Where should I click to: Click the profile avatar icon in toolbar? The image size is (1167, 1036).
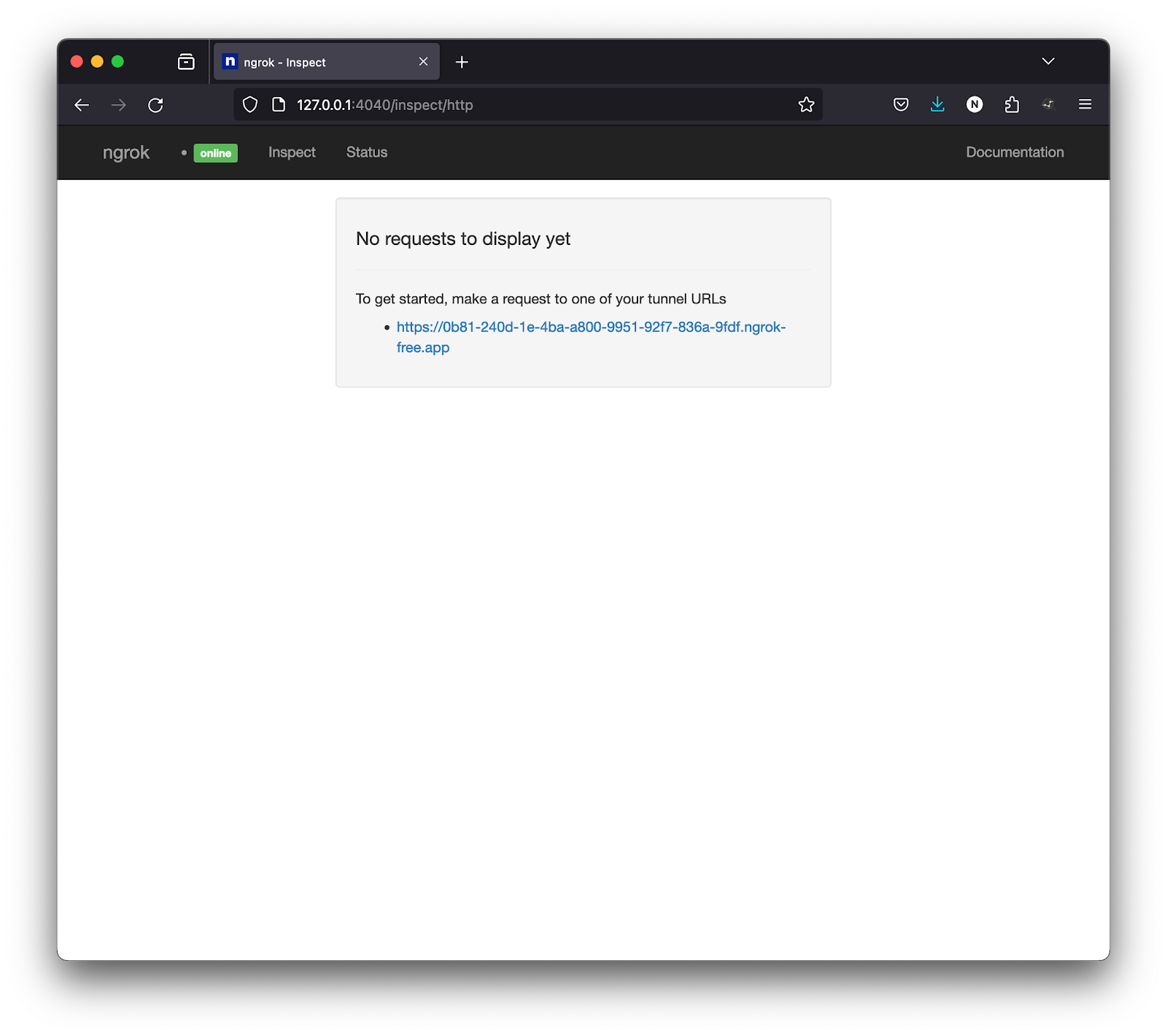1048,104
